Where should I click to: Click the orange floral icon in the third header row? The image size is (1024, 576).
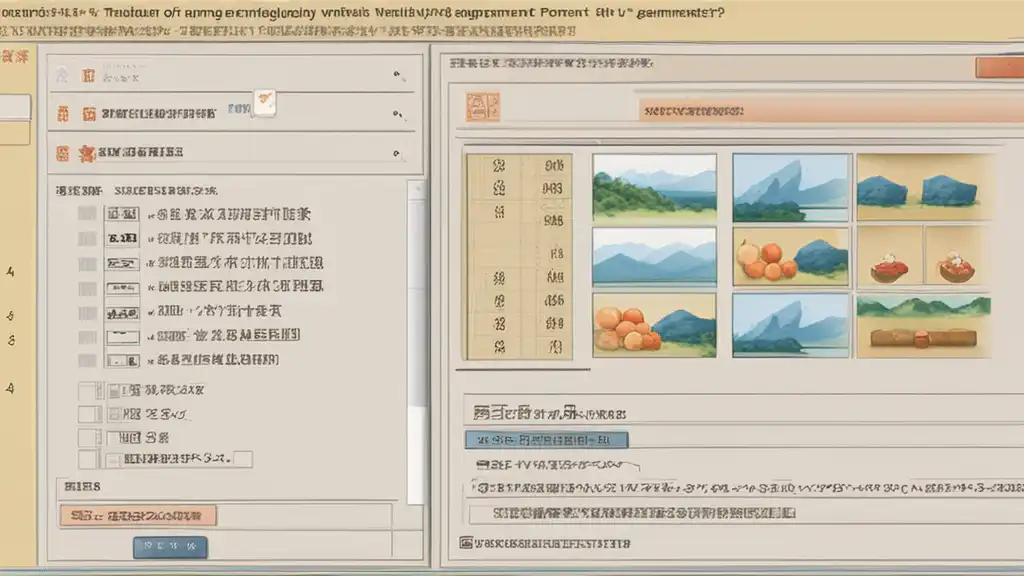(86, 153)
